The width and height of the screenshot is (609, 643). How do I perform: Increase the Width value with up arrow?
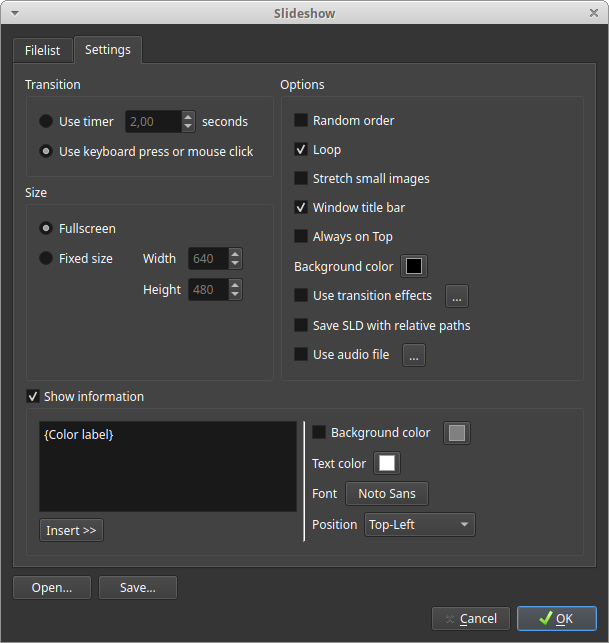click(235, 253)
